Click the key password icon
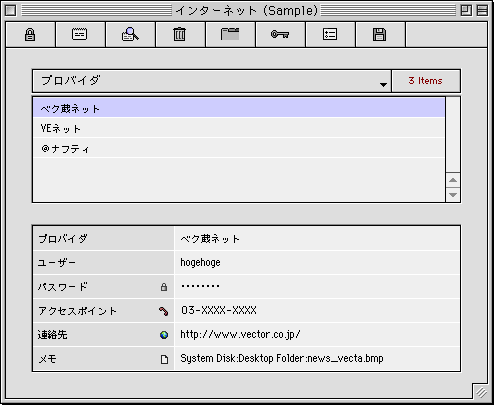The image size is (494, 405). click(x=280, y=34)
